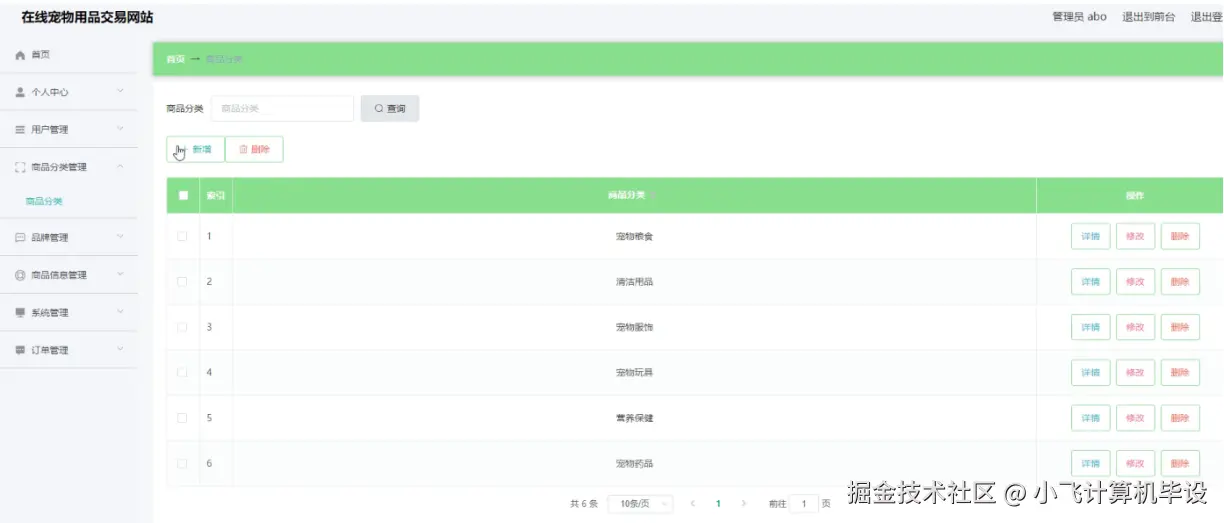This screenshot has width=1224, height=523.
Task: Click 删除 for 宠物粮食 row
Action: coord(1180,236)
